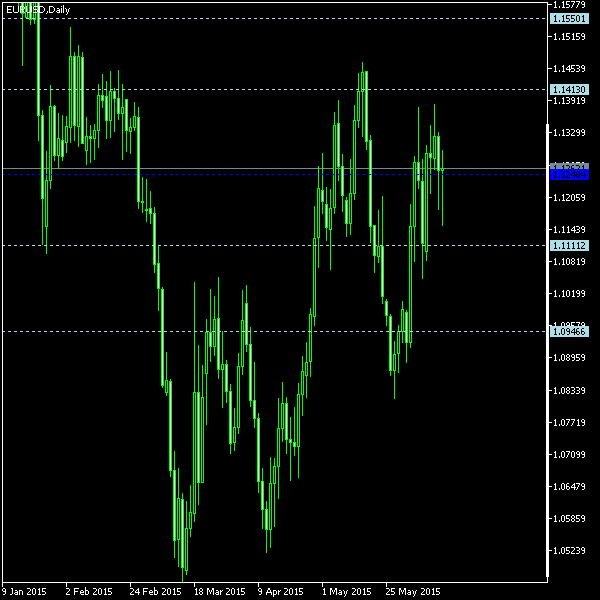
Task: Click the 1.07099 price scale value
Action: [x=569, y=455]
